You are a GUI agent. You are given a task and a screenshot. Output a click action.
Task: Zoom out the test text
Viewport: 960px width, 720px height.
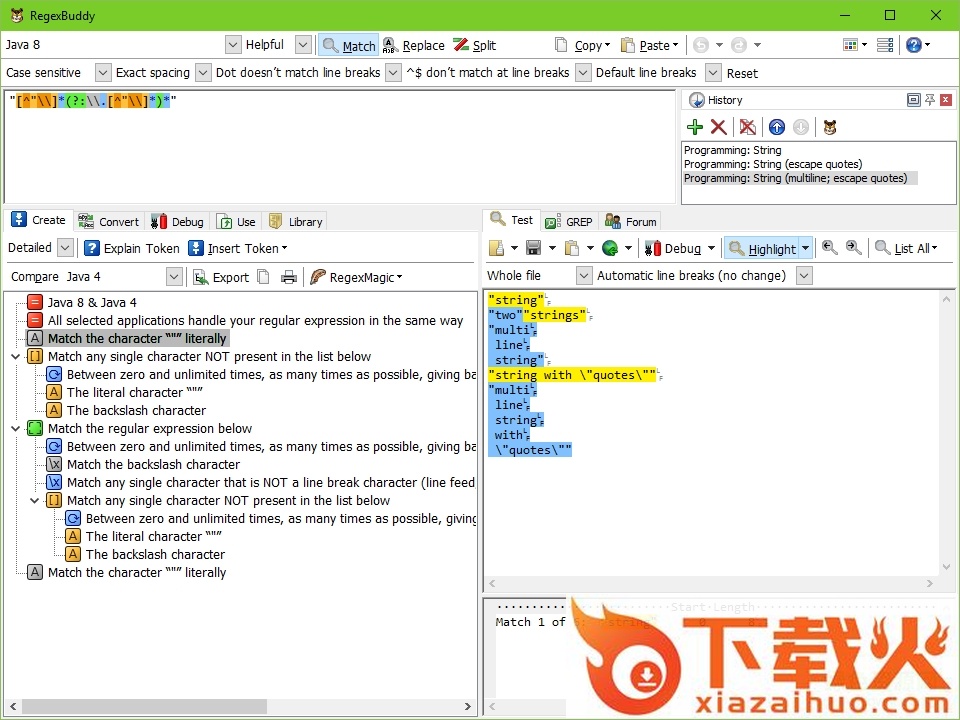[830, 247]
